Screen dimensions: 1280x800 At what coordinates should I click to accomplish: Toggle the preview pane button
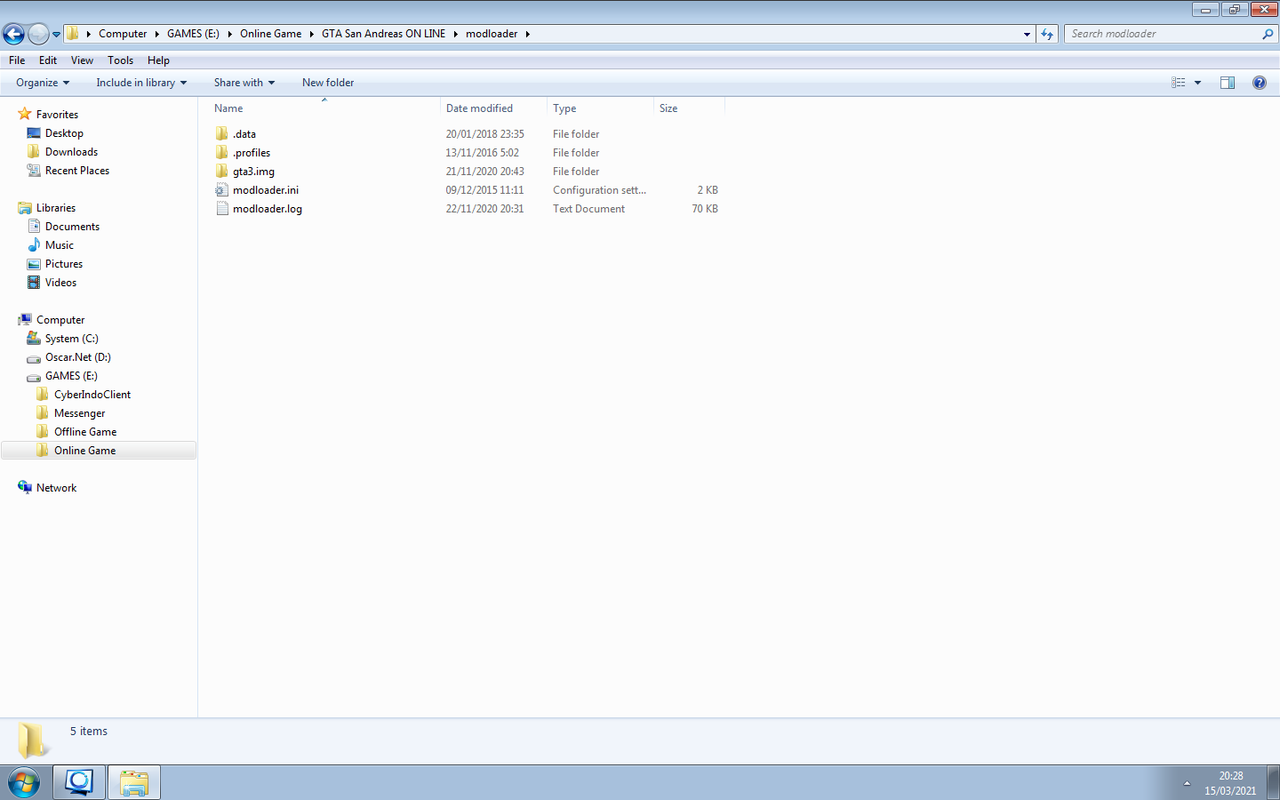pyautogui.click(x=1228, y=83)
